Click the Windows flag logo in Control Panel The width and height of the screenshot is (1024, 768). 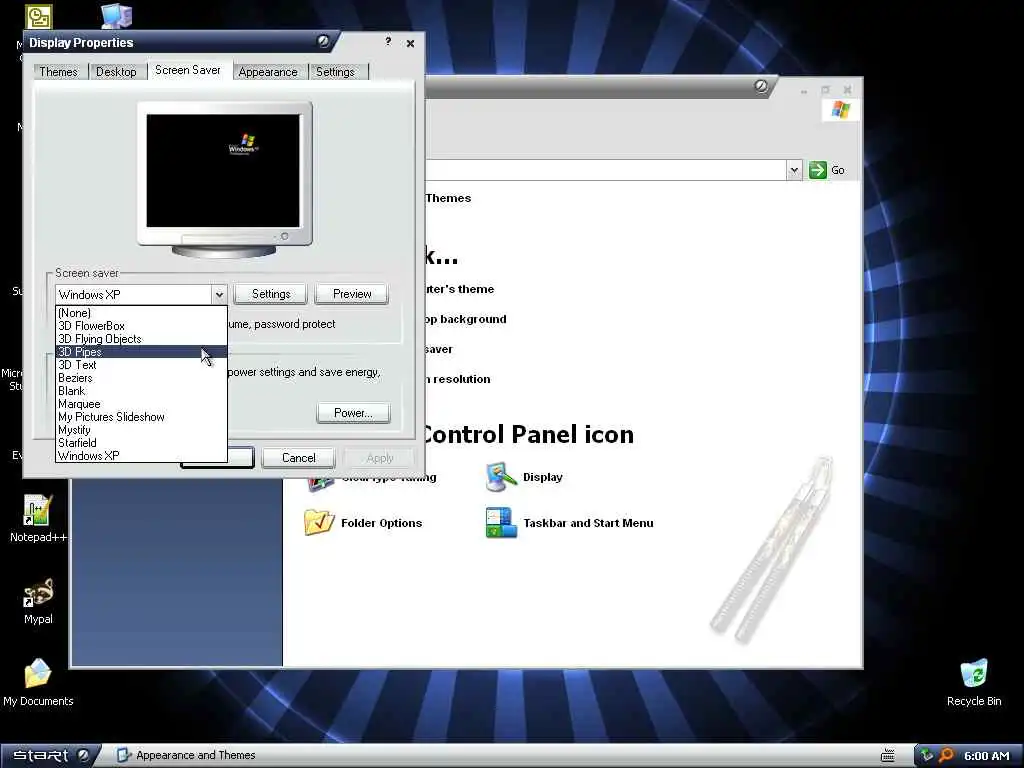840,110
